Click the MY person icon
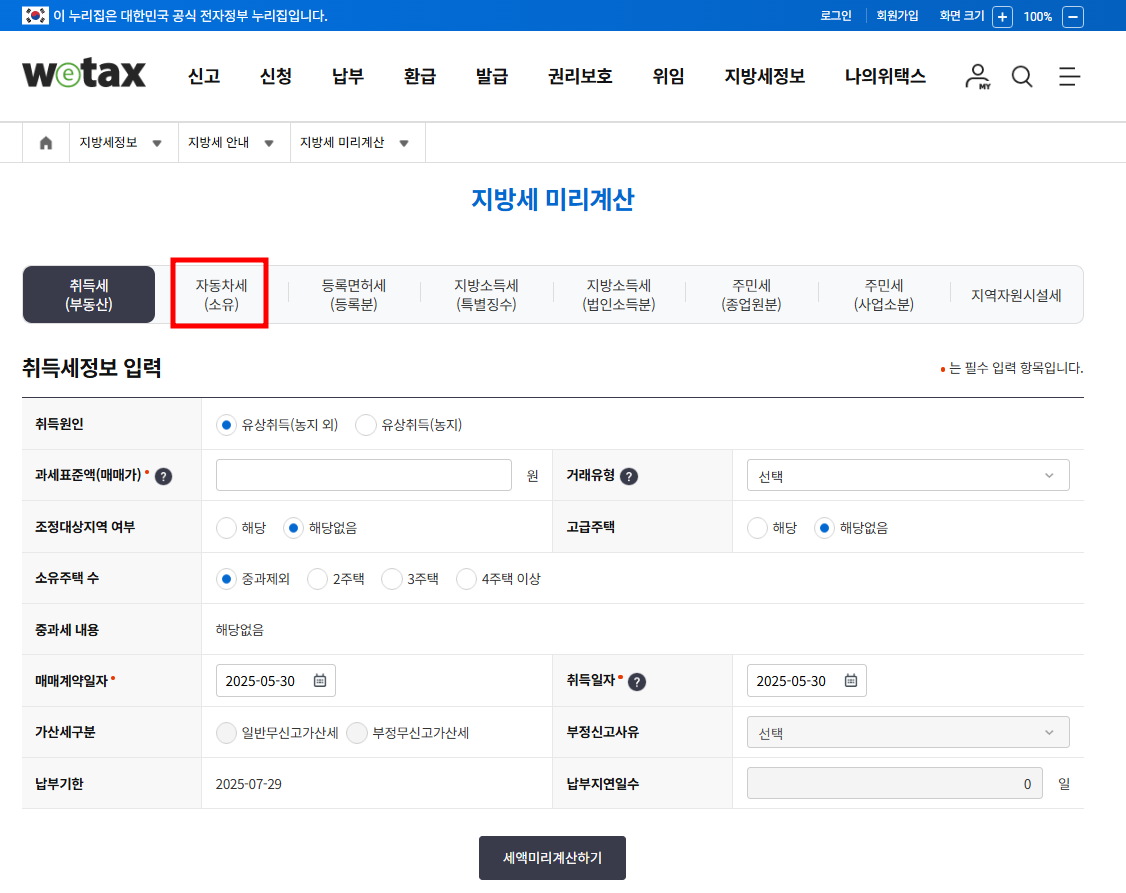1126x893 pixels. (x=976, y=76)
